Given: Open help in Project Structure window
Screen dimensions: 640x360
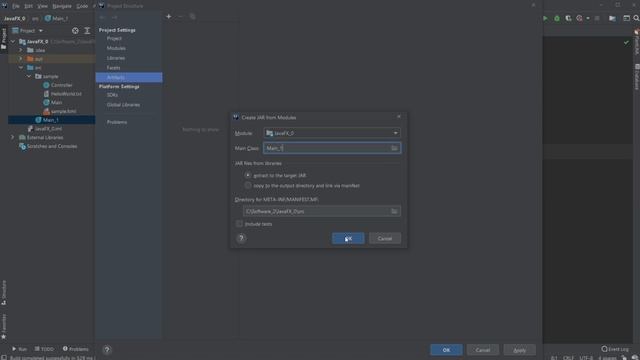Looking at the screenshot, I should 107,350.
